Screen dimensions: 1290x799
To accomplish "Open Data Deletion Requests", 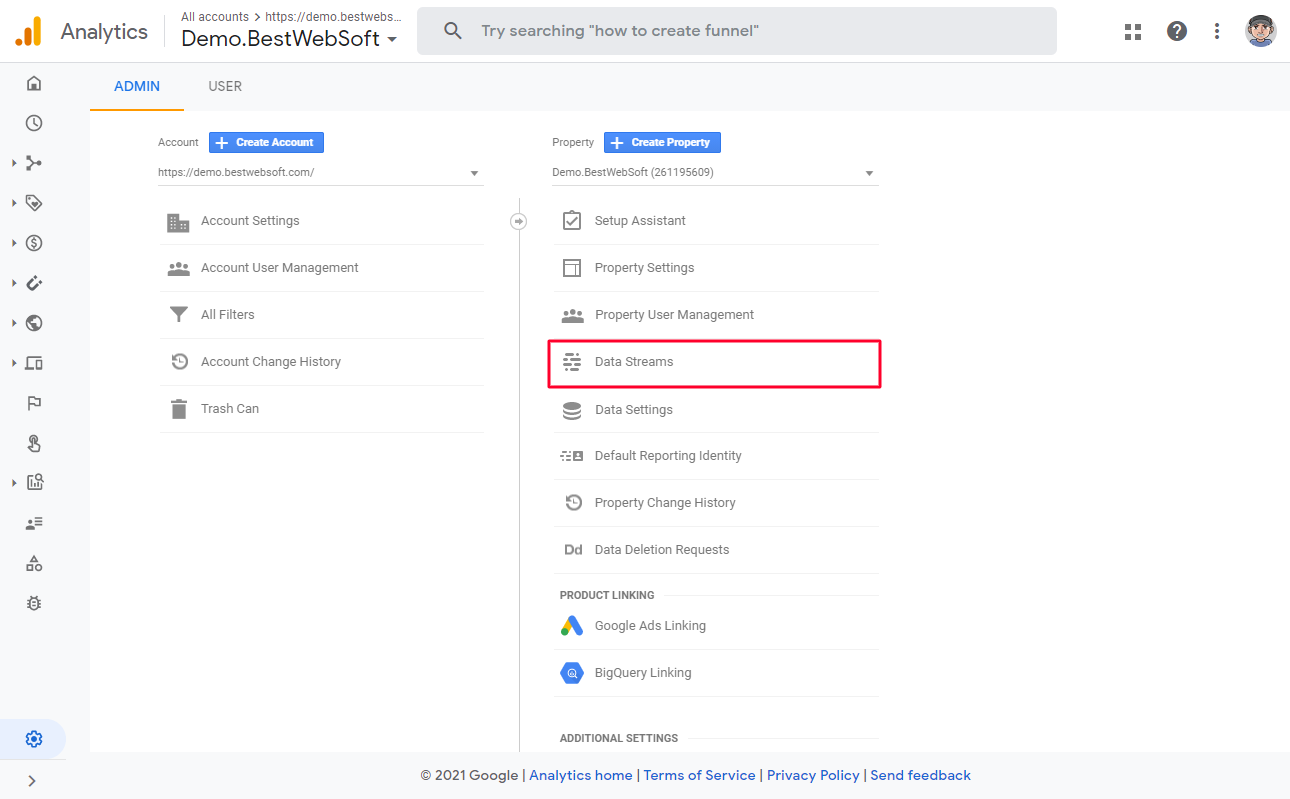I will [x=716, y=550].
